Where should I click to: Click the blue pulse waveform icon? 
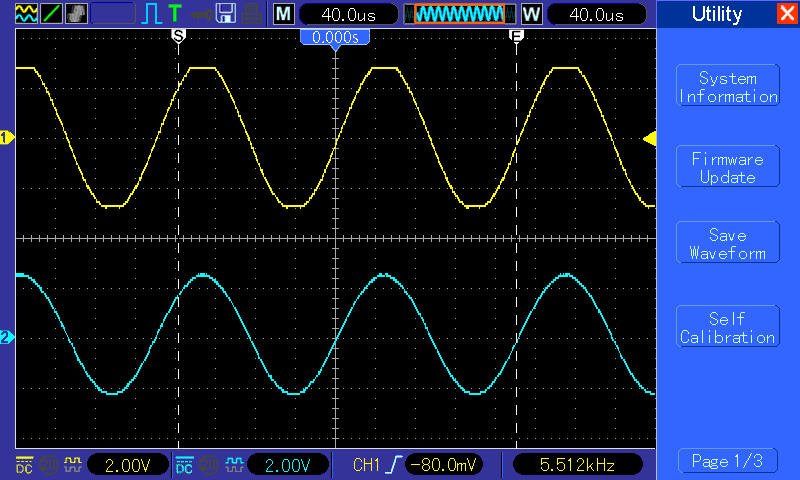coord(152,14)
